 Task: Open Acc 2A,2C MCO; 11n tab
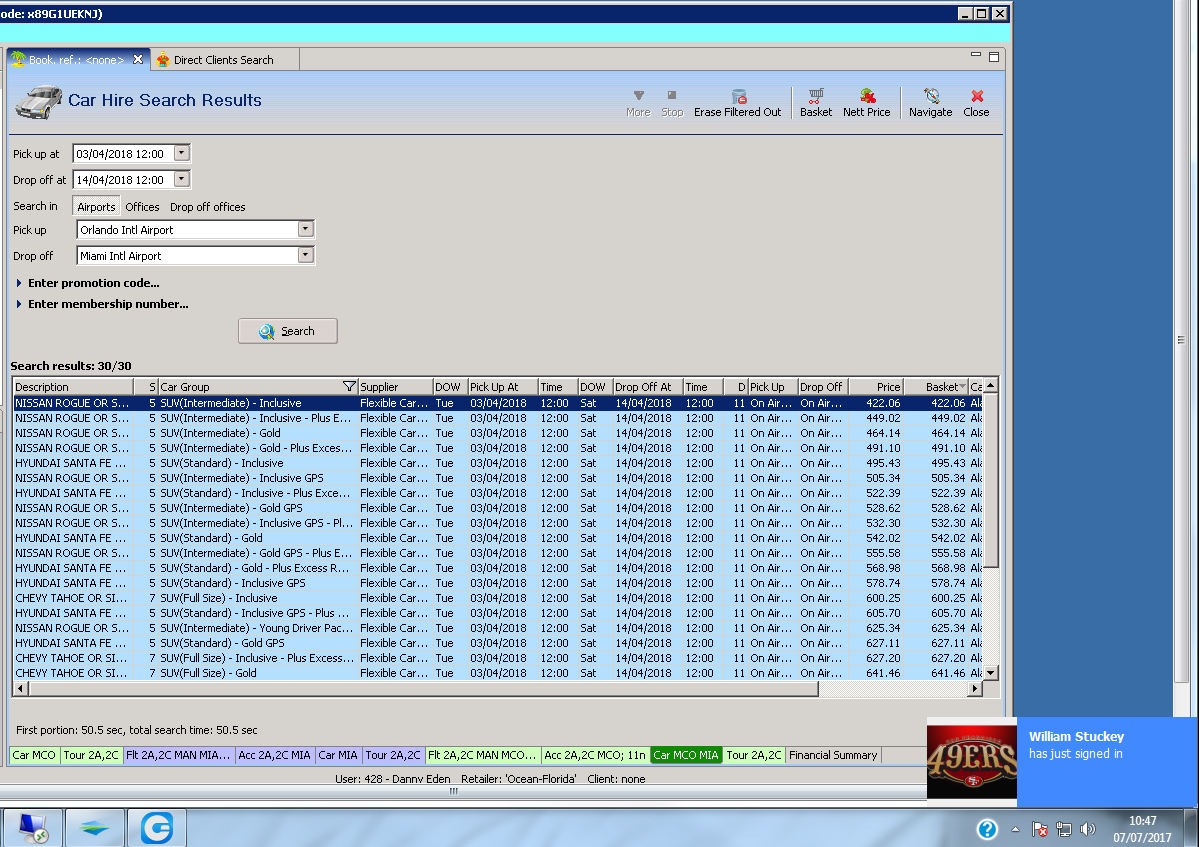tap(595, 755)
